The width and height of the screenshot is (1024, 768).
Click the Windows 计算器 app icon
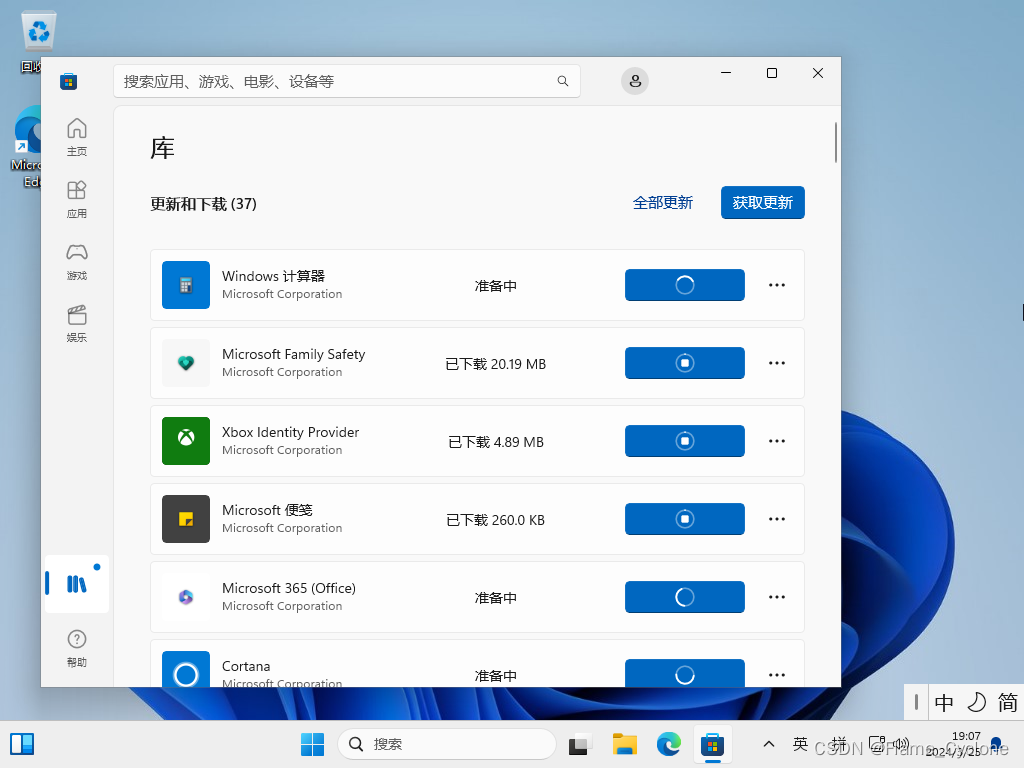pyautogui.click(x=186, y=285)
